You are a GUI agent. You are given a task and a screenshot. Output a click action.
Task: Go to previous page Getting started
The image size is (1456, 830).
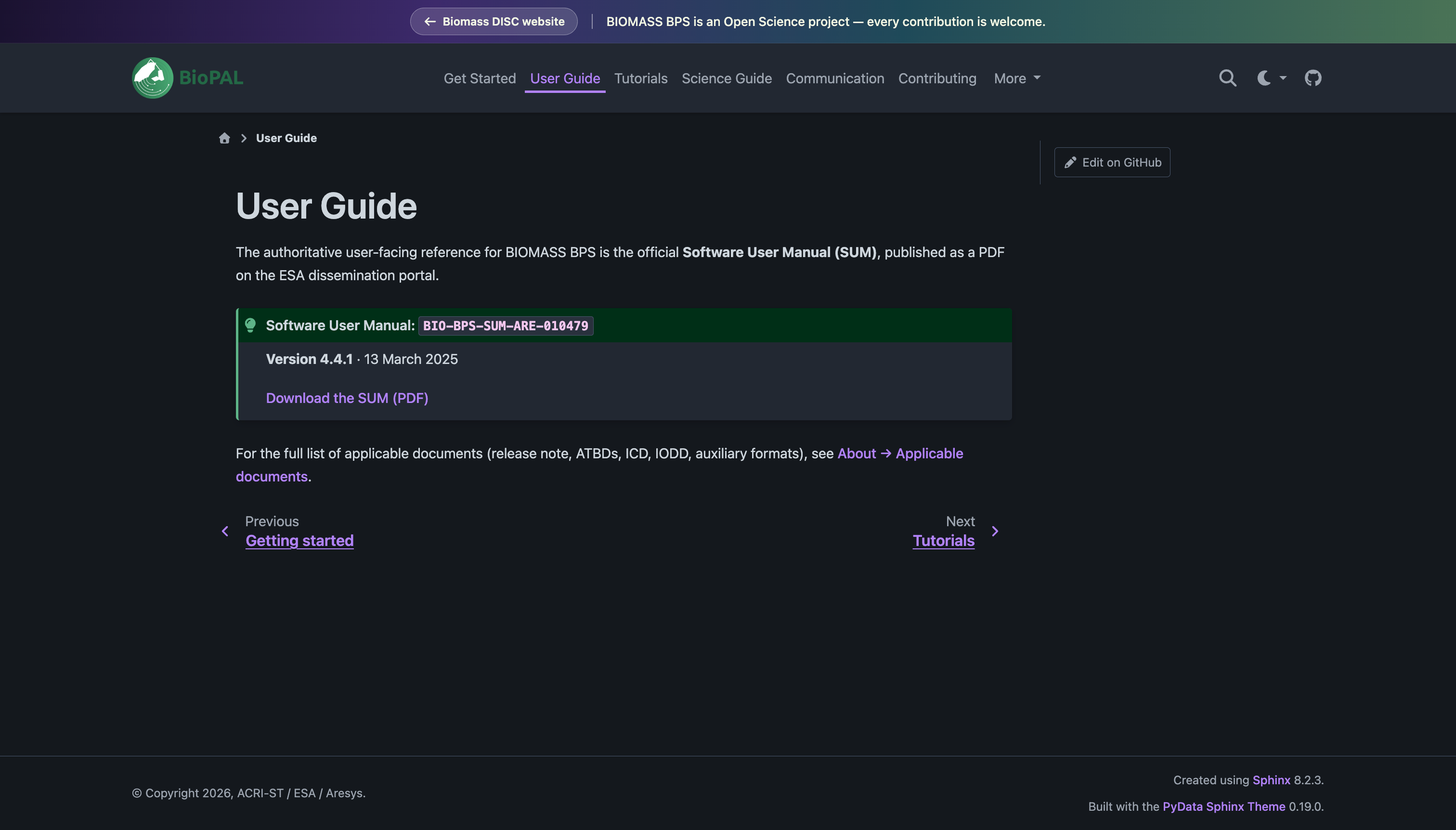point(299,540)
